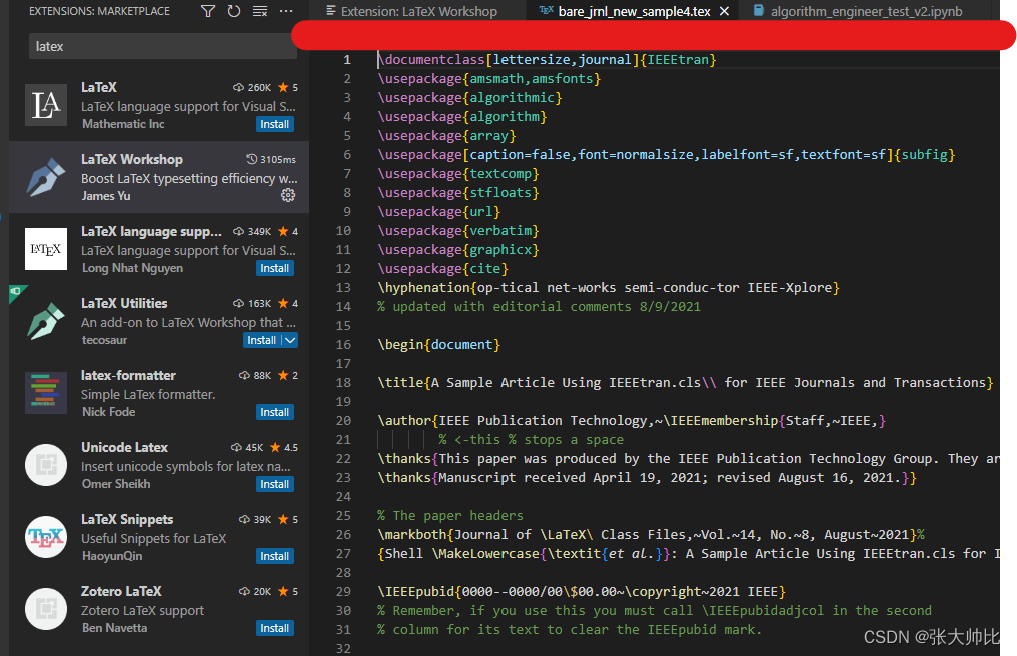Click publisher name tecosaur
Viewport: 1017px width, 656px height.
104,339
